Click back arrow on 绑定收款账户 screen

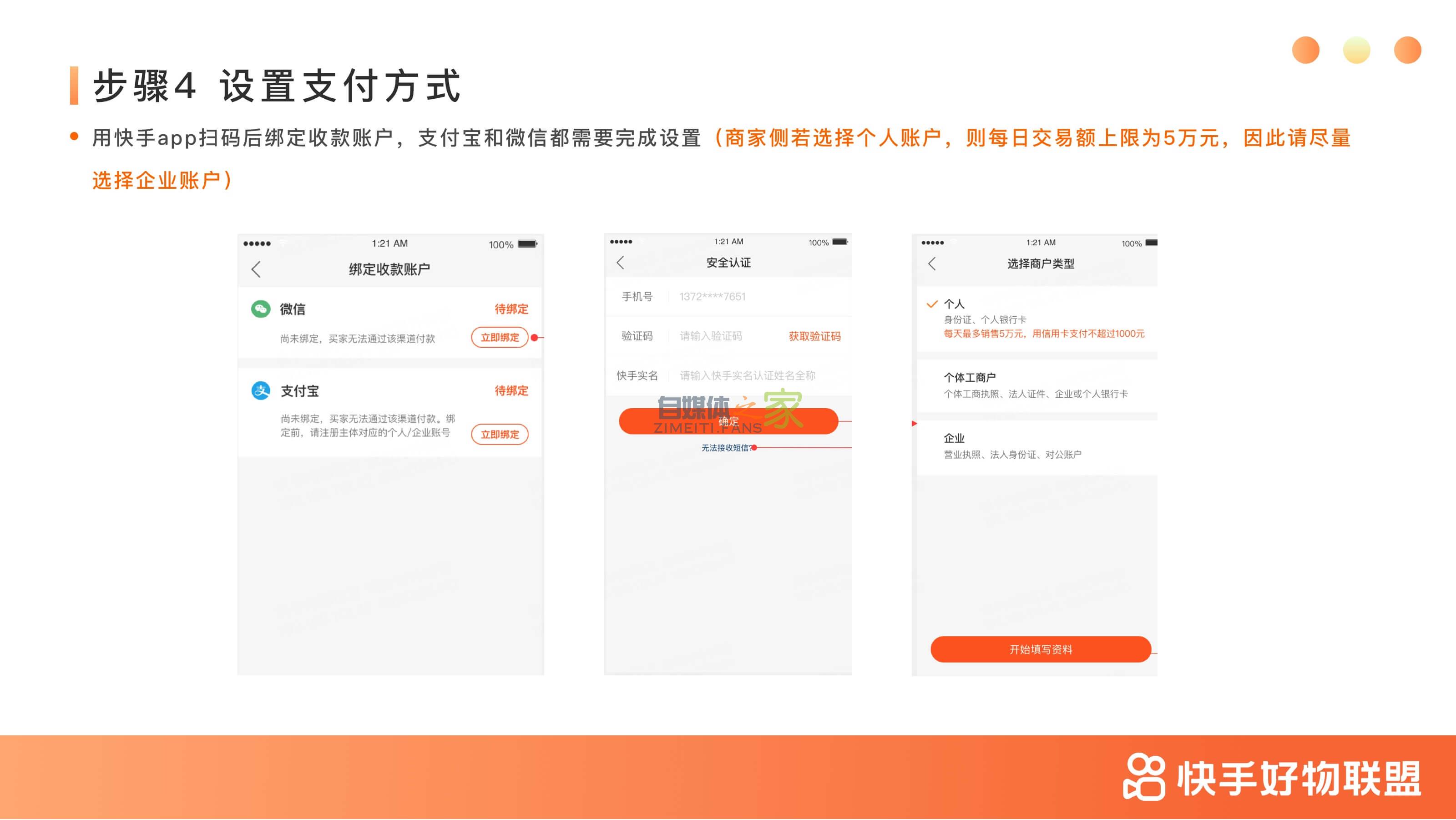257,269
